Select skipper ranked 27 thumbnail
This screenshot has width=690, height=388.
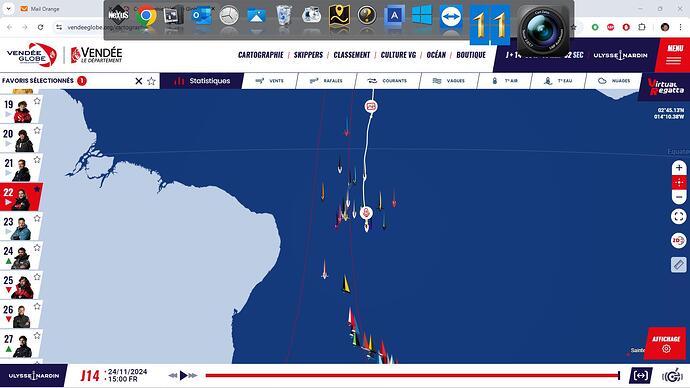22,346
